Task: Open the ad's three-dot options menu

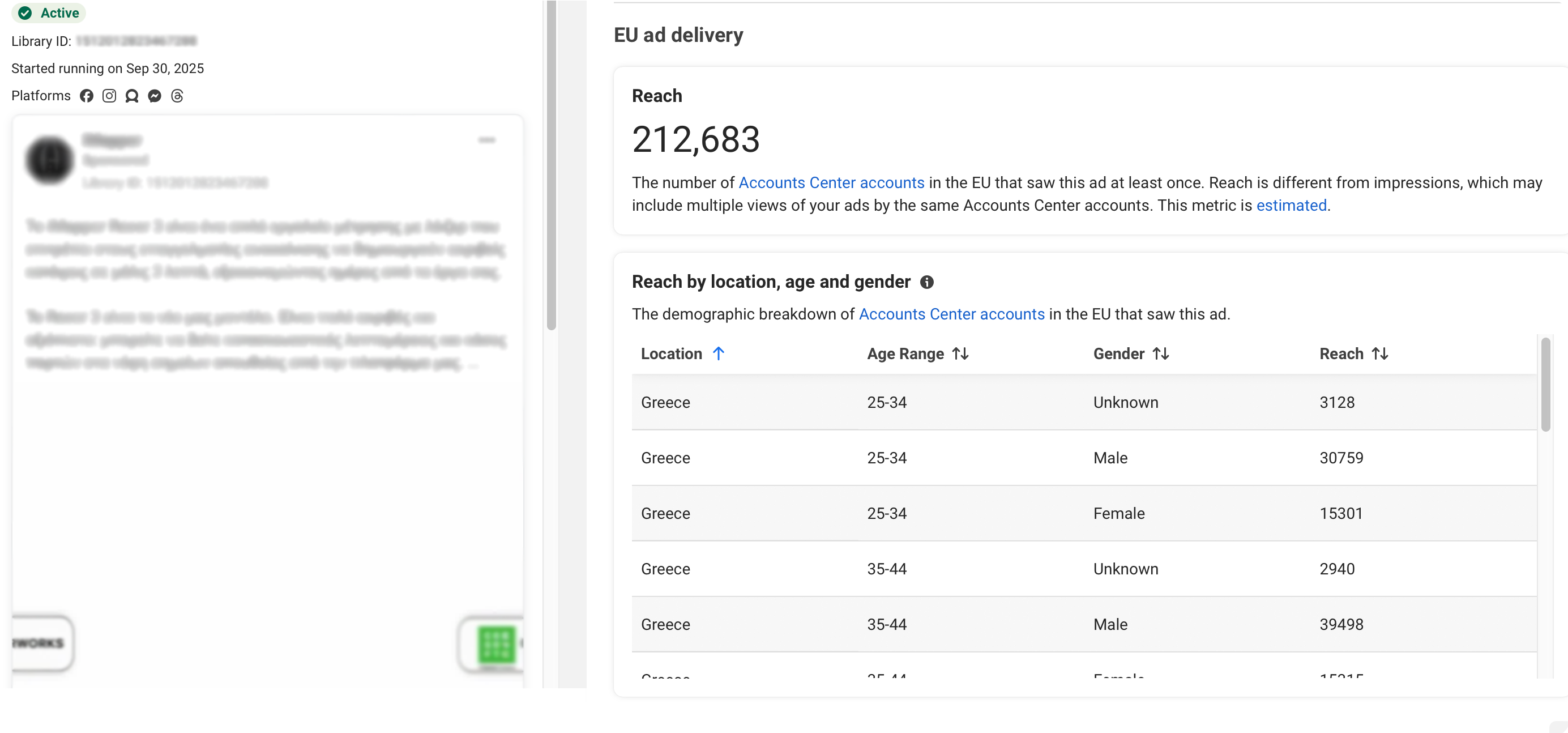Action: click(x=486, y=140)
